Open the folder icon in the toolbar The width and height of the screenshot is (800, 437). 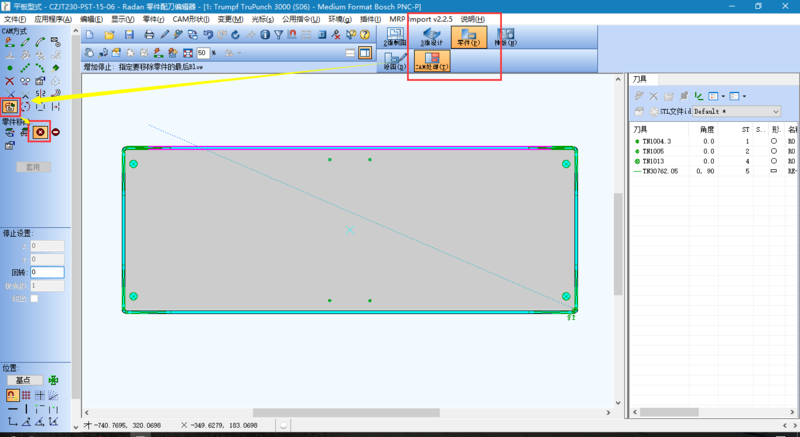click(x=109, y=35)
